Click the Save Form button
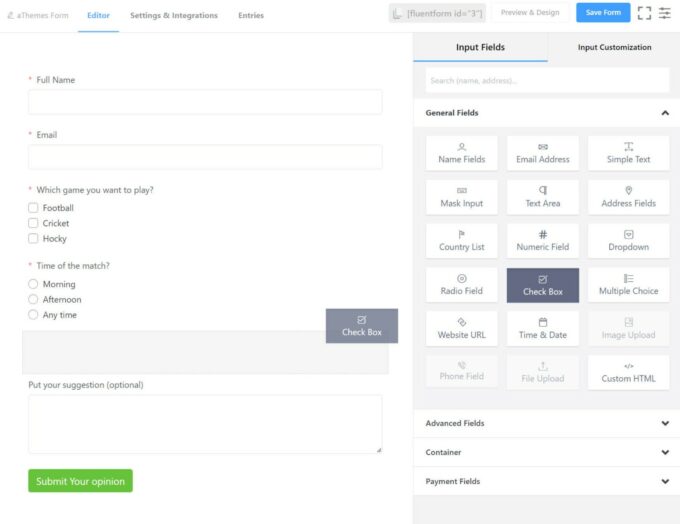This screenshot has width=680, height=524. point(603,13)
